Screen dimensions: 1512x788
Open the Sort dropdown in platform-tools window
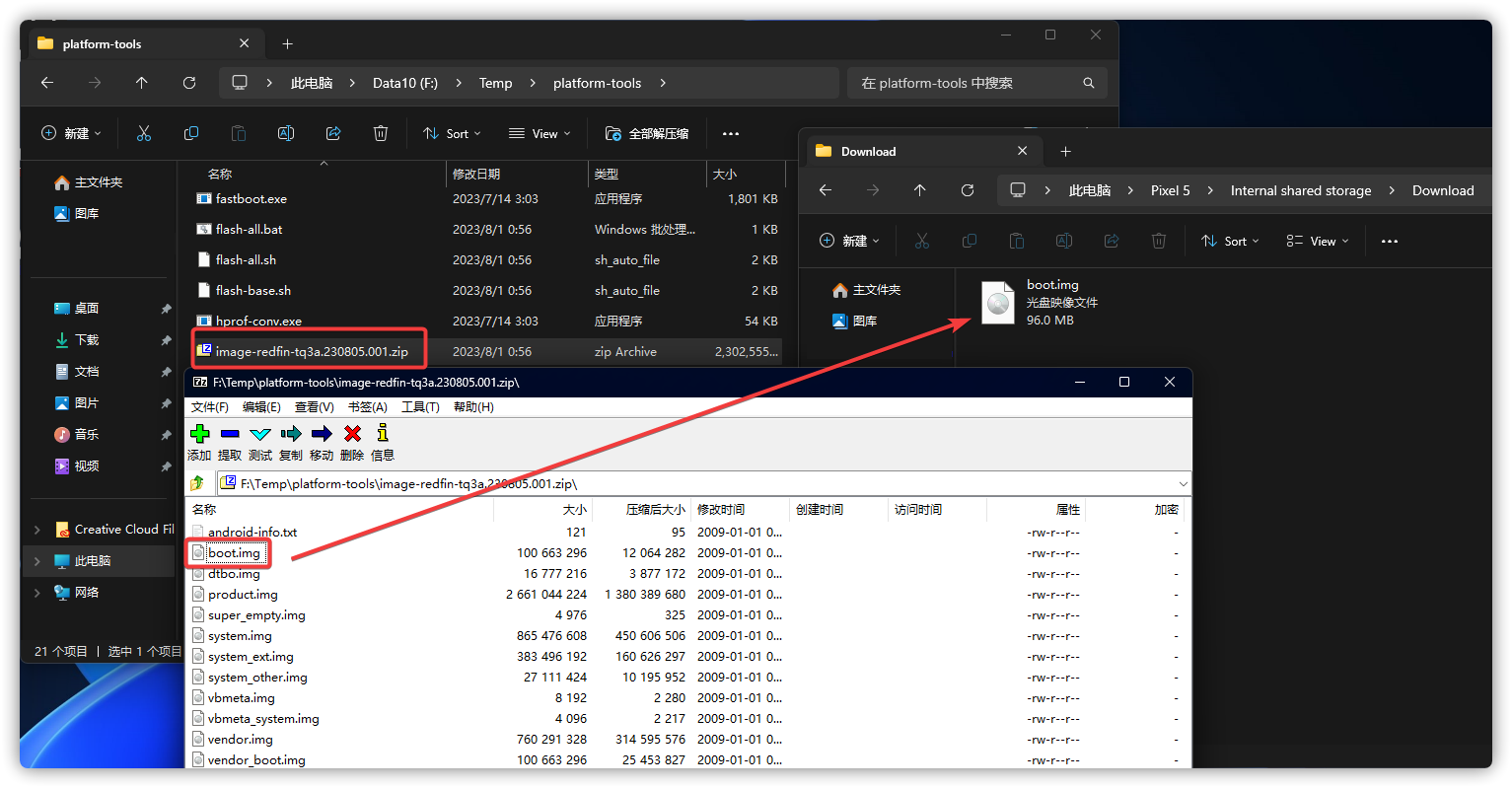tap(452, 134)
